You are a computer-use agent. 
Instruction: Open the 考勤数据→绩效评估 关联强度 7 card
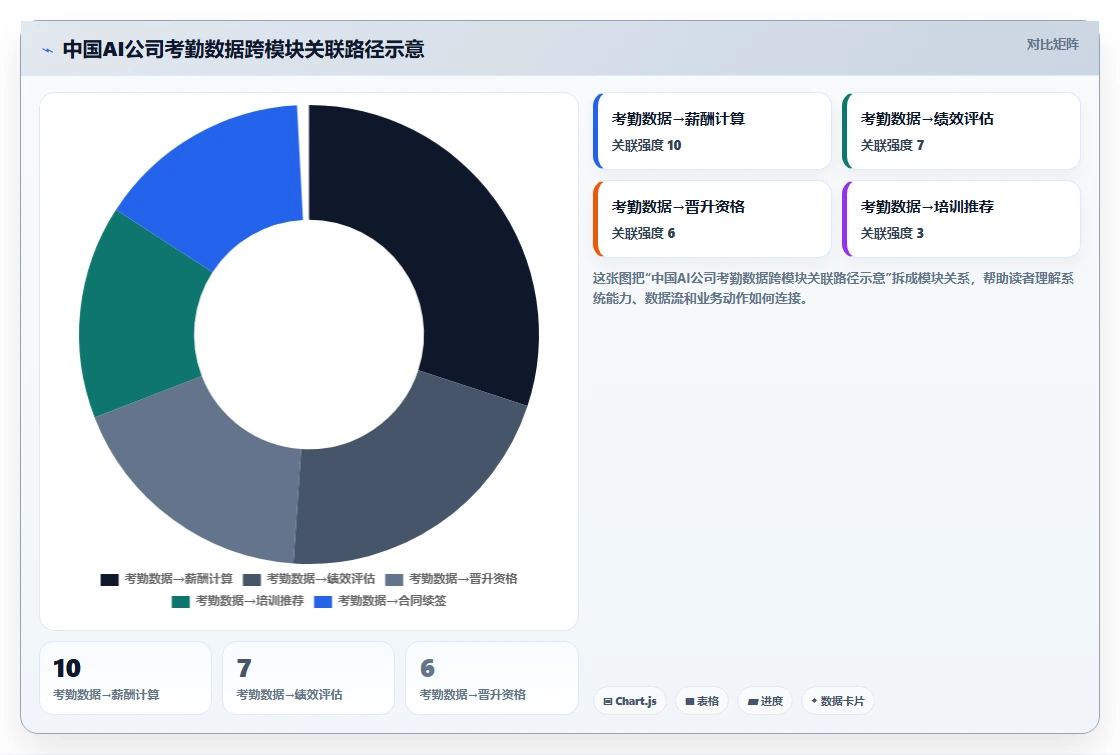961,131
